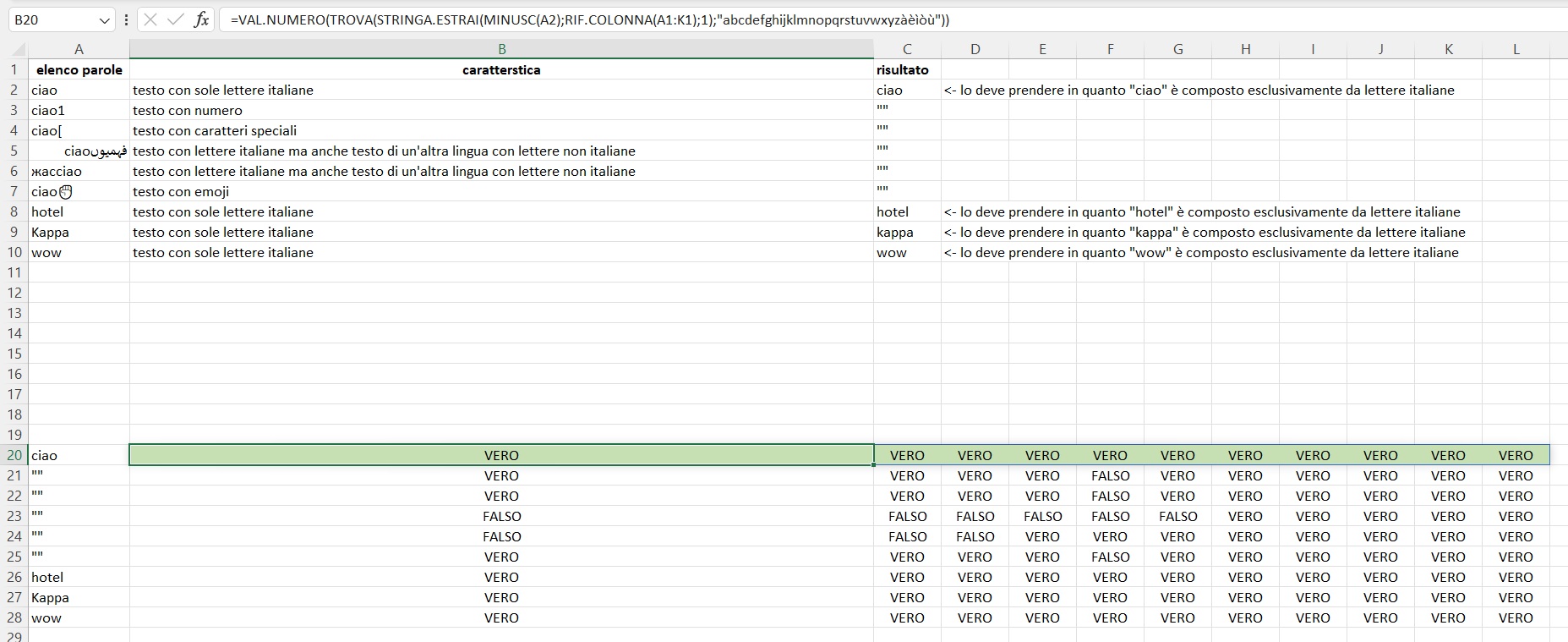The height and width of the screenshot is (642, 1568).
Task: Click cell A3 containing 'ciao1'
Action: click(x=79, y=110)
